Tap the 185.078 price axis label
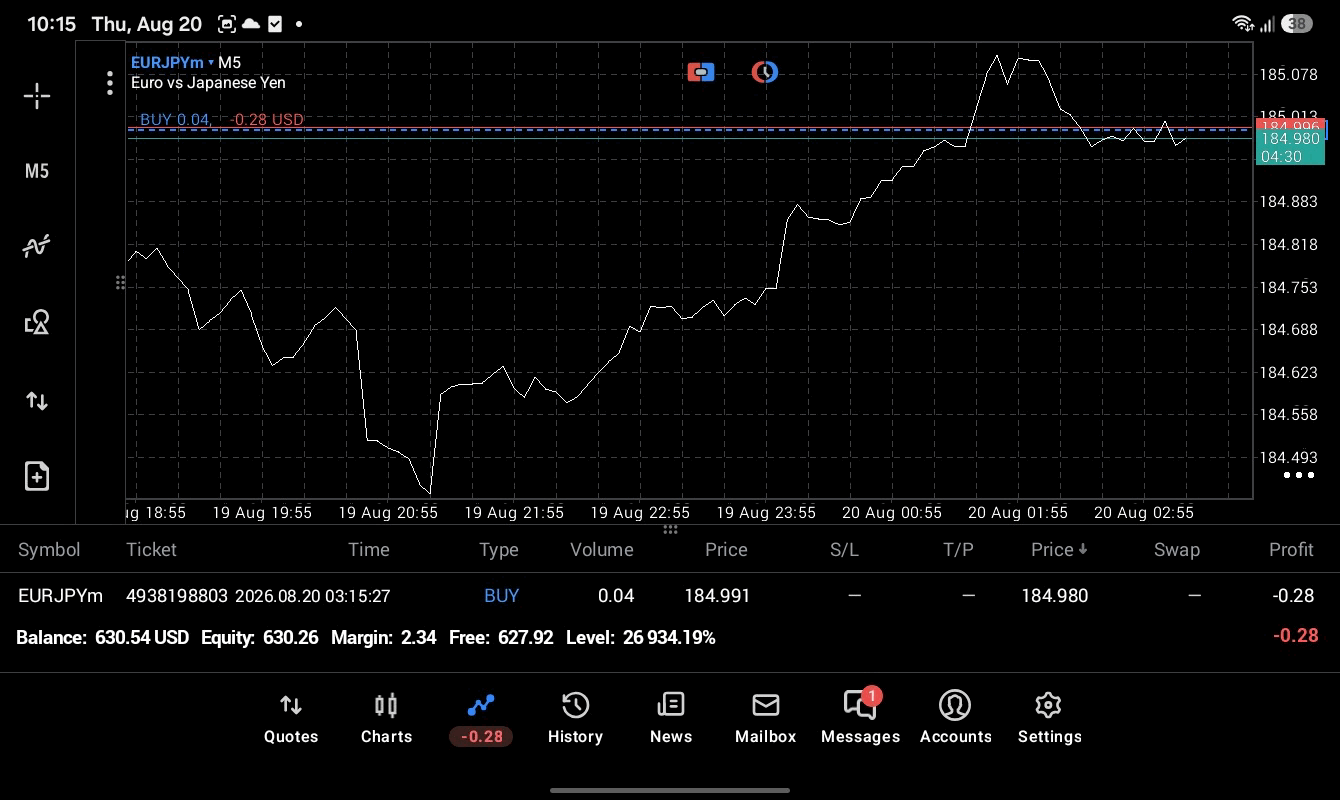The image size is (1340, 800). click(x=1289, y=75)
